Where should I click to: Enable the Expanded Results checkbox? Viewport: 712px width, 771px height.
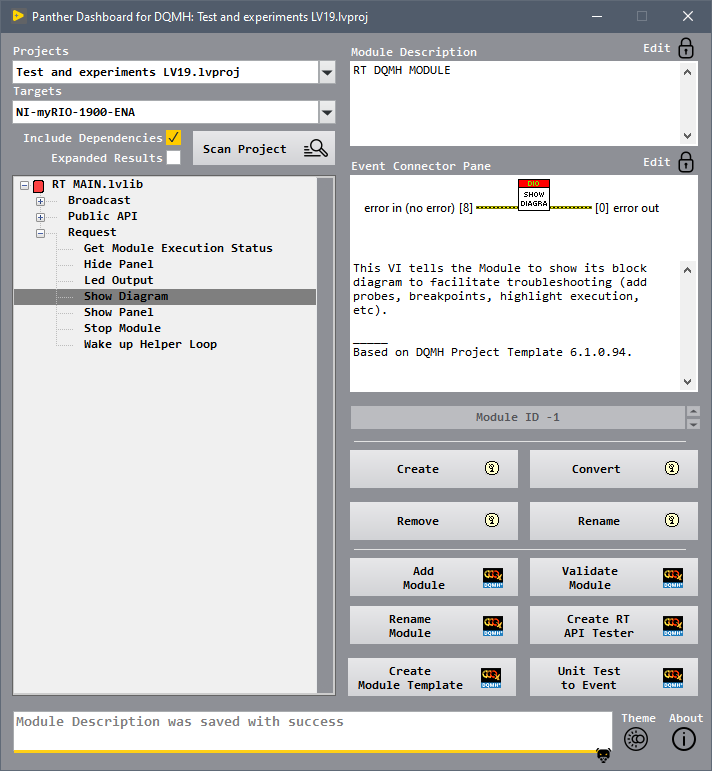[174, 158]
